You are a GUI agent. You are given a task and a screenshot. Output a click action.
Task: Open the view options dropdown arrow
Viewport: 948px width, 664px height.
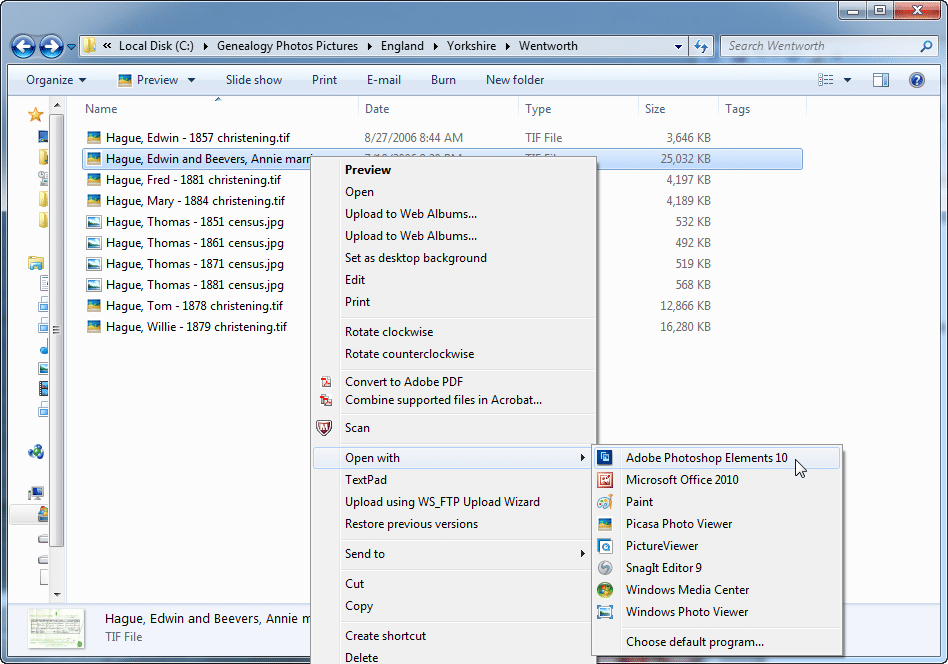pos(847,80)
